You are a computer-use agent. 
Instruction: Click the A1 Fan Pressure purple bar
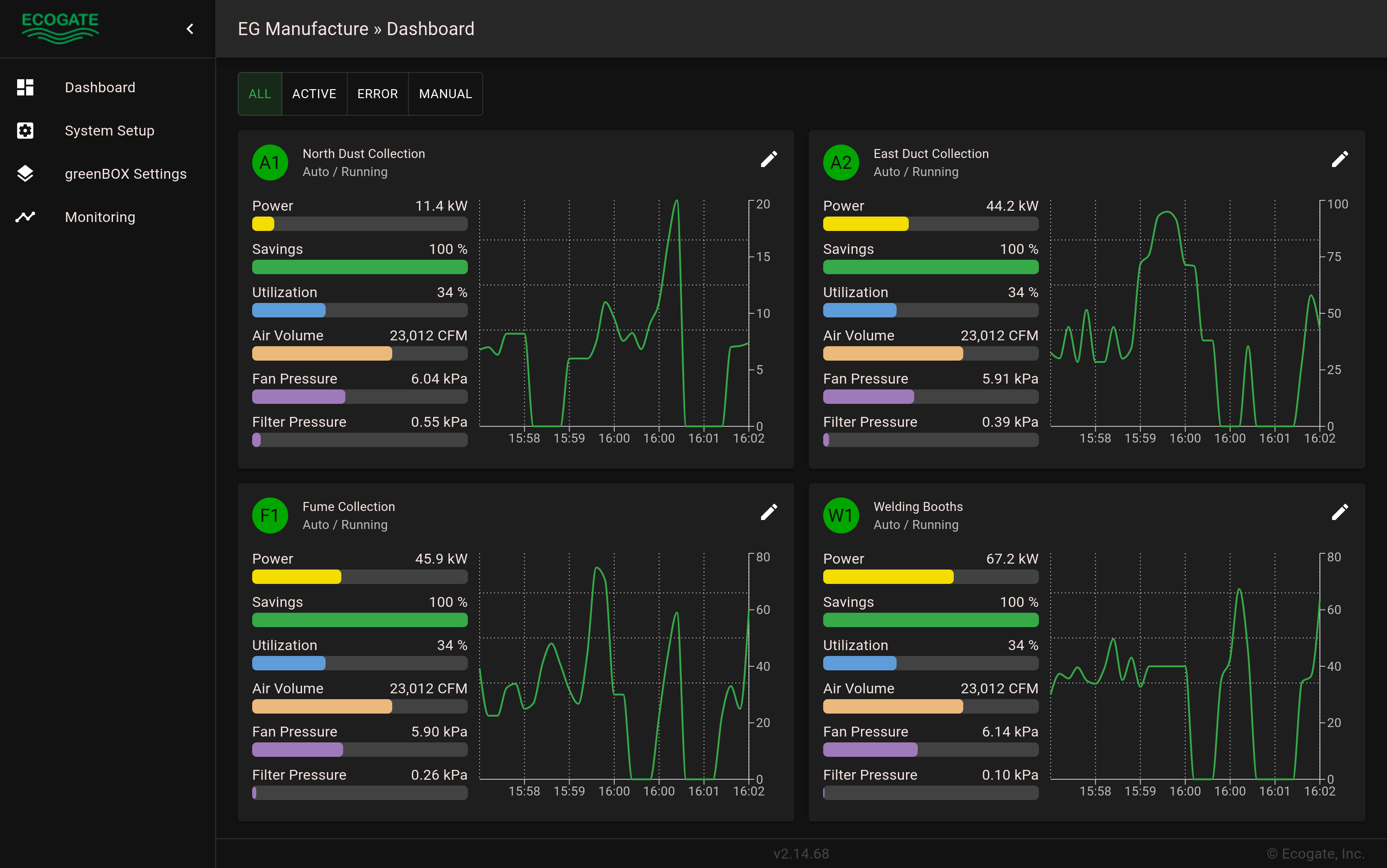pyautogui.click(x=360, y=397)
